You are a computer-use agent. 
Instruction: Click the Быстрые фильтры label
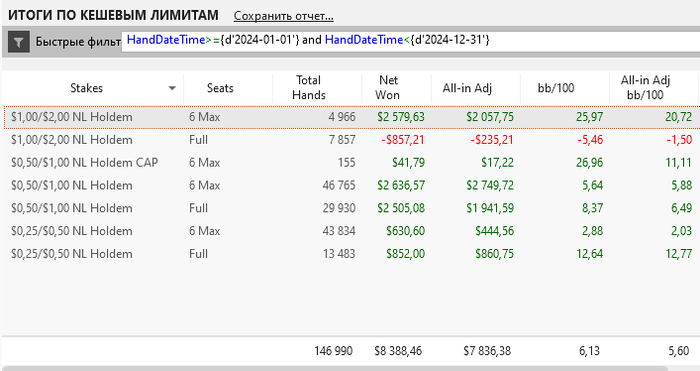point(78,42)
